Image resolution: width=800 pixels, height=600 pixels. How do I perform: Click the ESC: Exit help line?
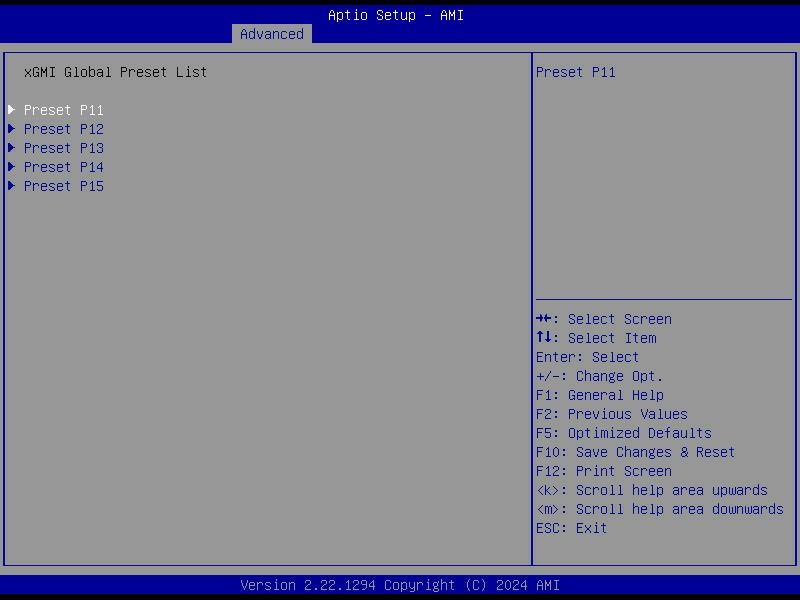click(571, 528)
